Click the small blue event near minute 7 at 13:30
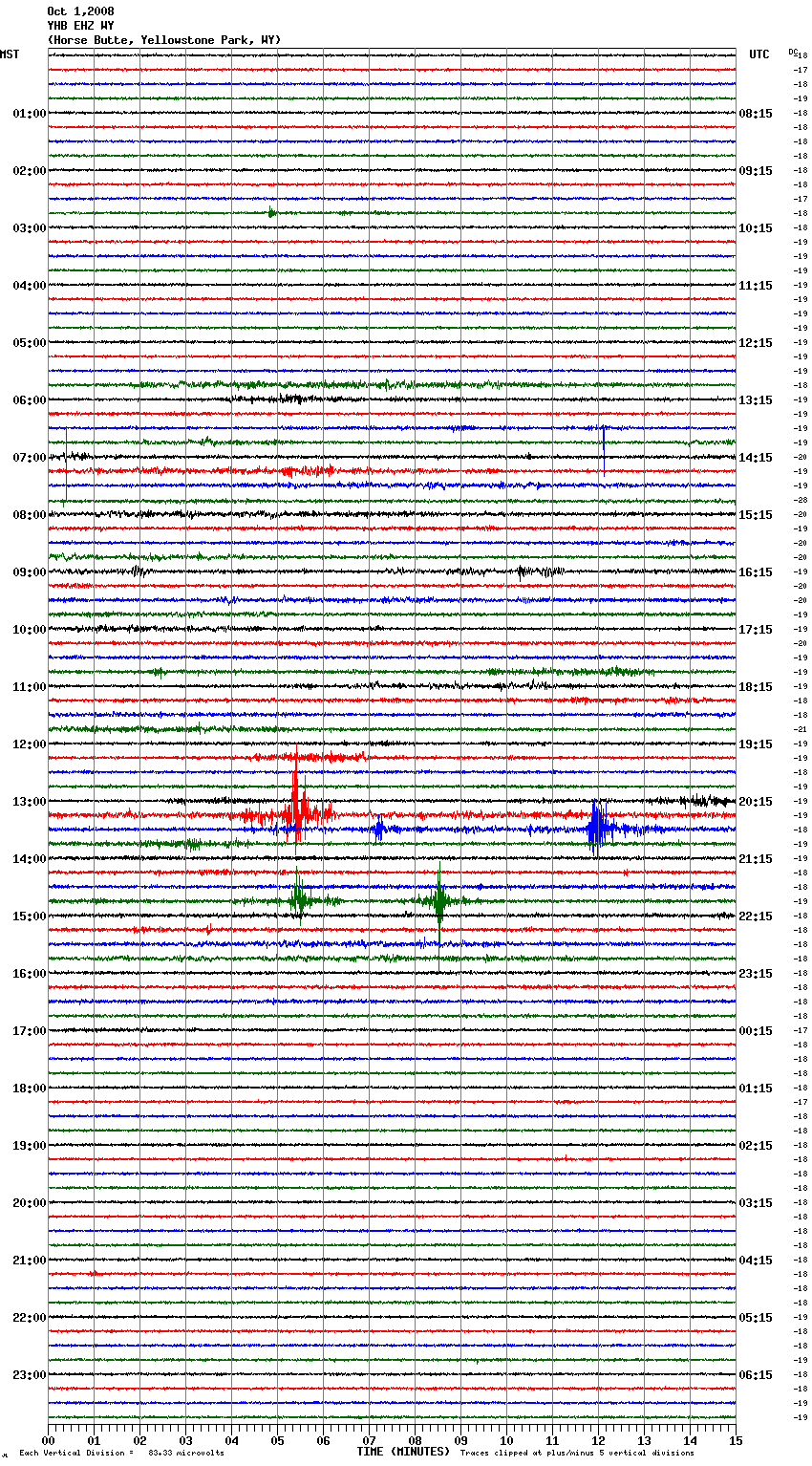The height and width of the screenshot is (1466, 812). (x=379, y=829)
